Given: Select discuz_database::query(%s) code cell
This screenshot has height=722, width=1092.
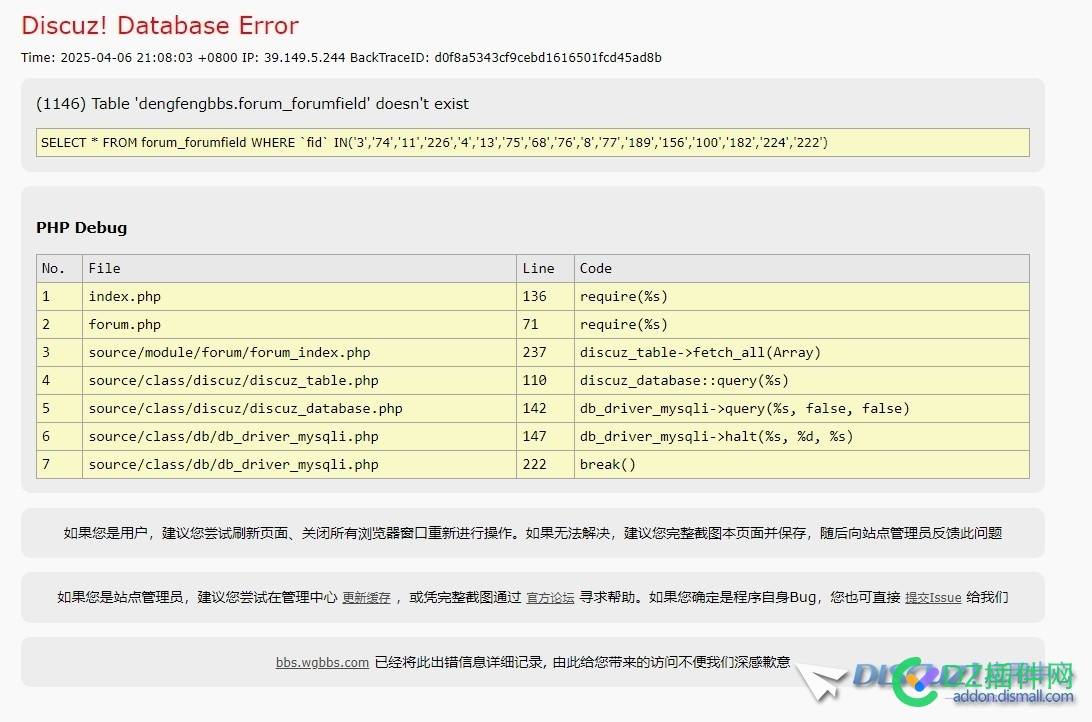Looking at the screenshot, I should click(802, 380).
